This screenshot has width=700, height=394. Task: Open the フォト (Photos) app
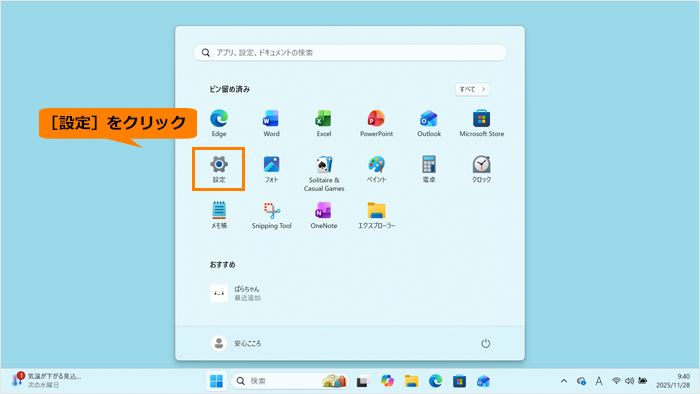click(x=271, y=169)
